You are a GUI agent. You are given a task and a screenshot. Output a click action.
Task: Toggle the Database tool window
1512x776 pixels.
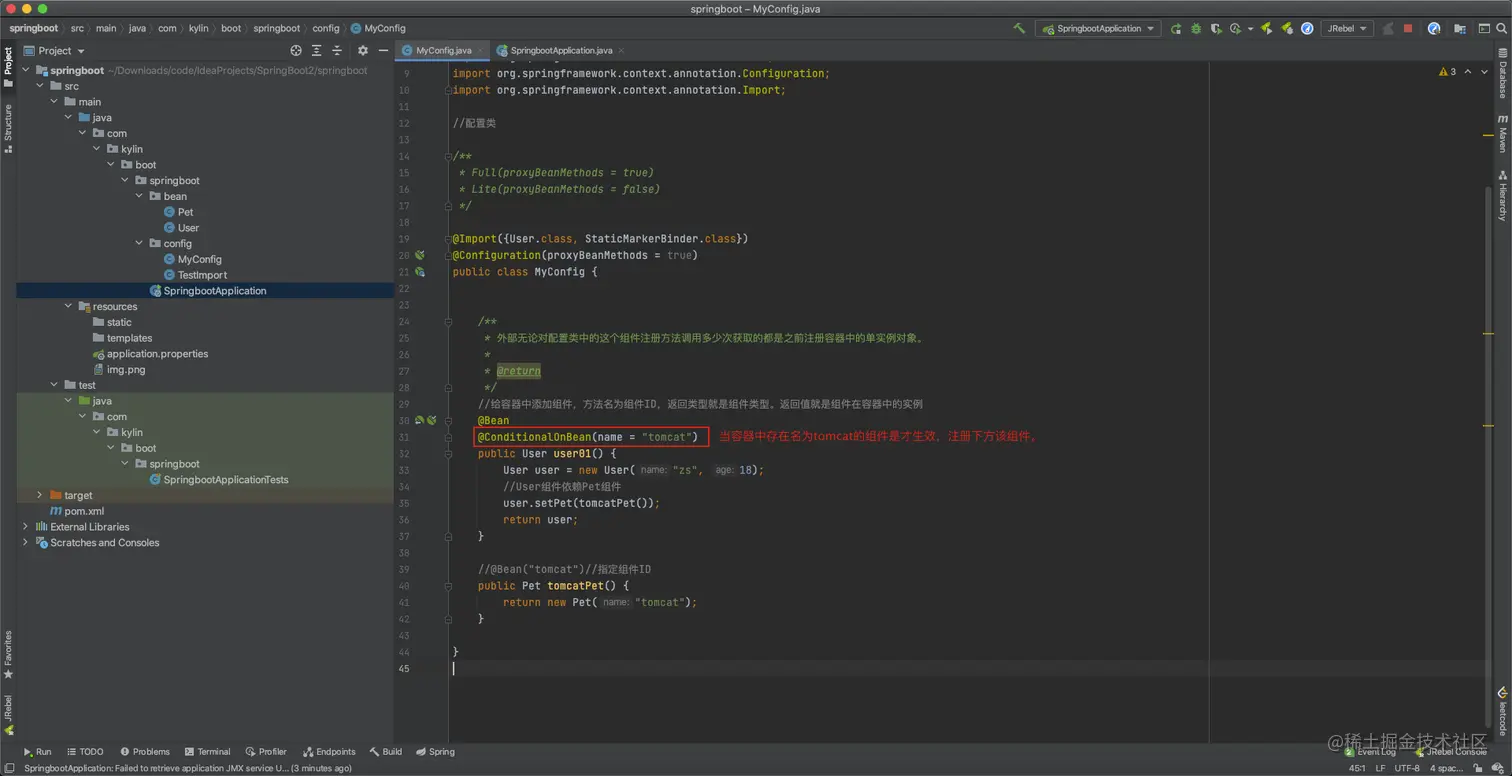coord(1502,76)
